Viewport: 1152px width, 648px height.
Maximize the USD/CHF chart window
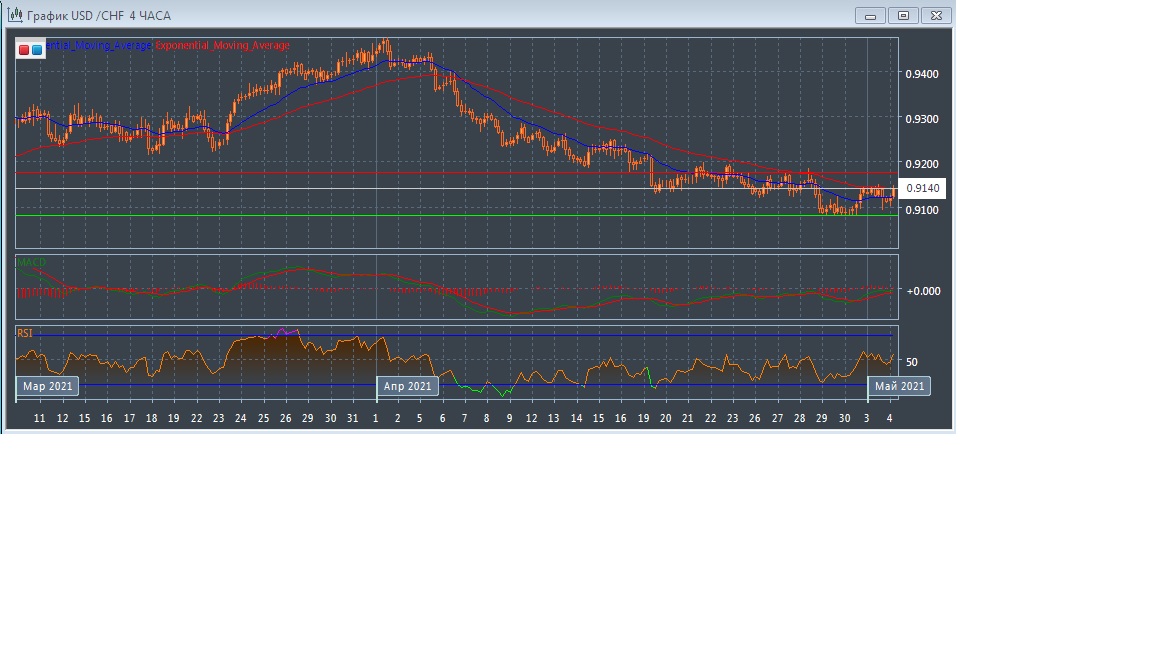coord(903,15)
